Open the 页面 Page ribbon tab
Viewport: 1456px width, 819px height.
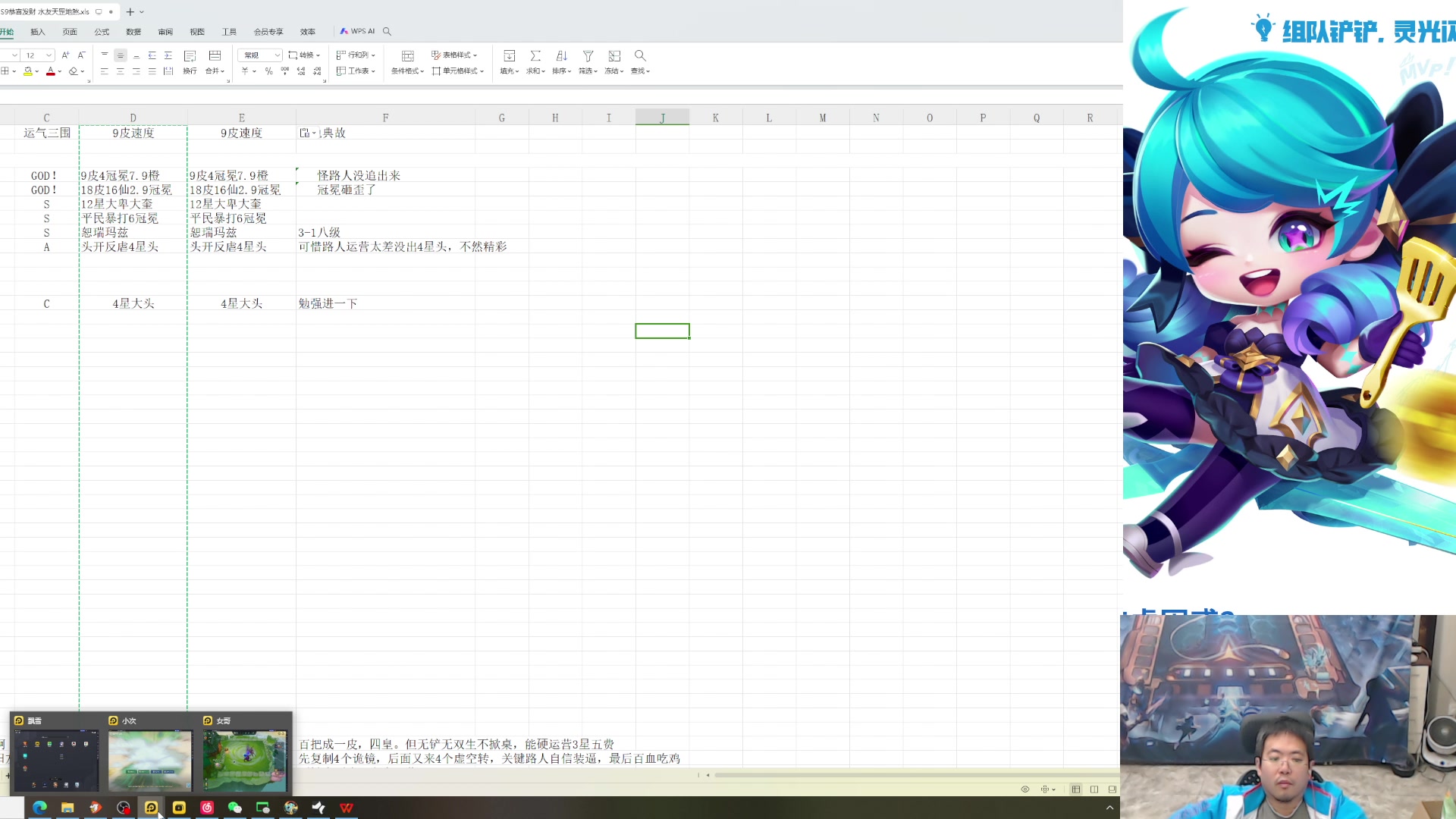pyautogui.click(x=70, y=32)
